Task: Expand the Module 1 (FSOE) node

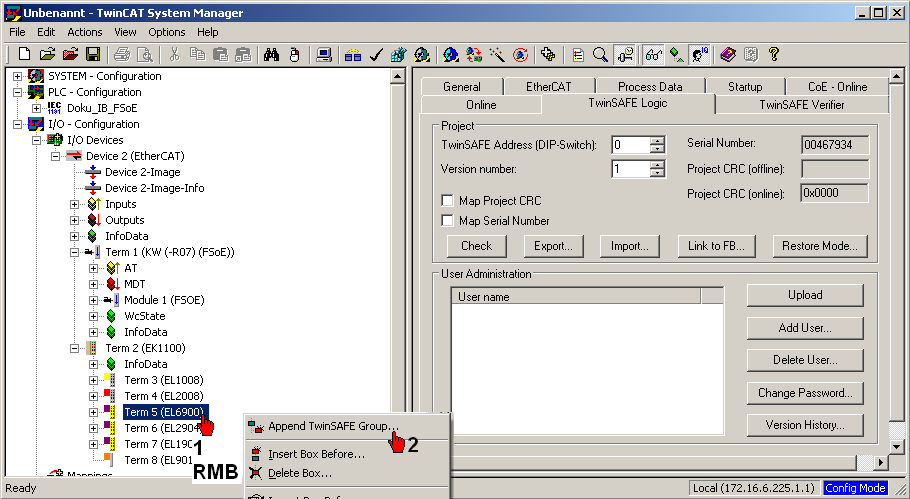Action: pos(93,300)
